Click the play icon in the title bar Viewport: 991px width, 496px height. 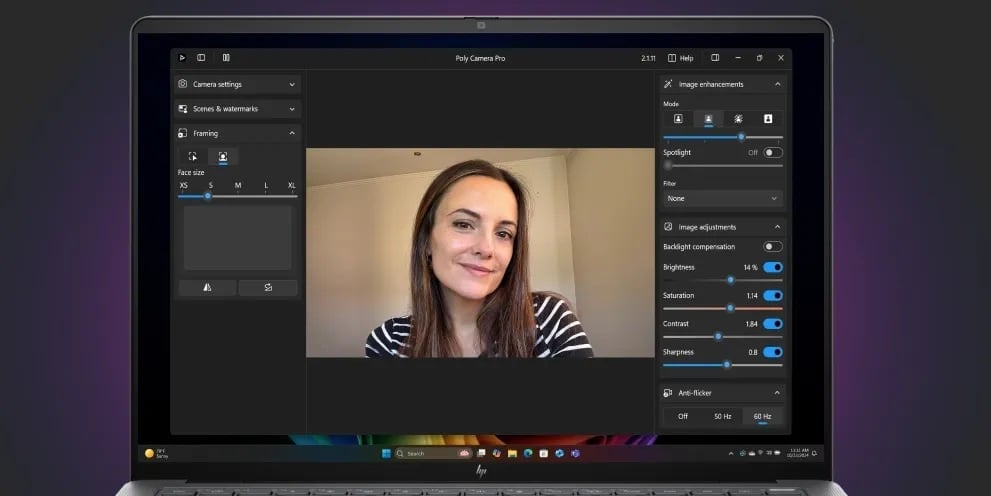coord(181,58)
